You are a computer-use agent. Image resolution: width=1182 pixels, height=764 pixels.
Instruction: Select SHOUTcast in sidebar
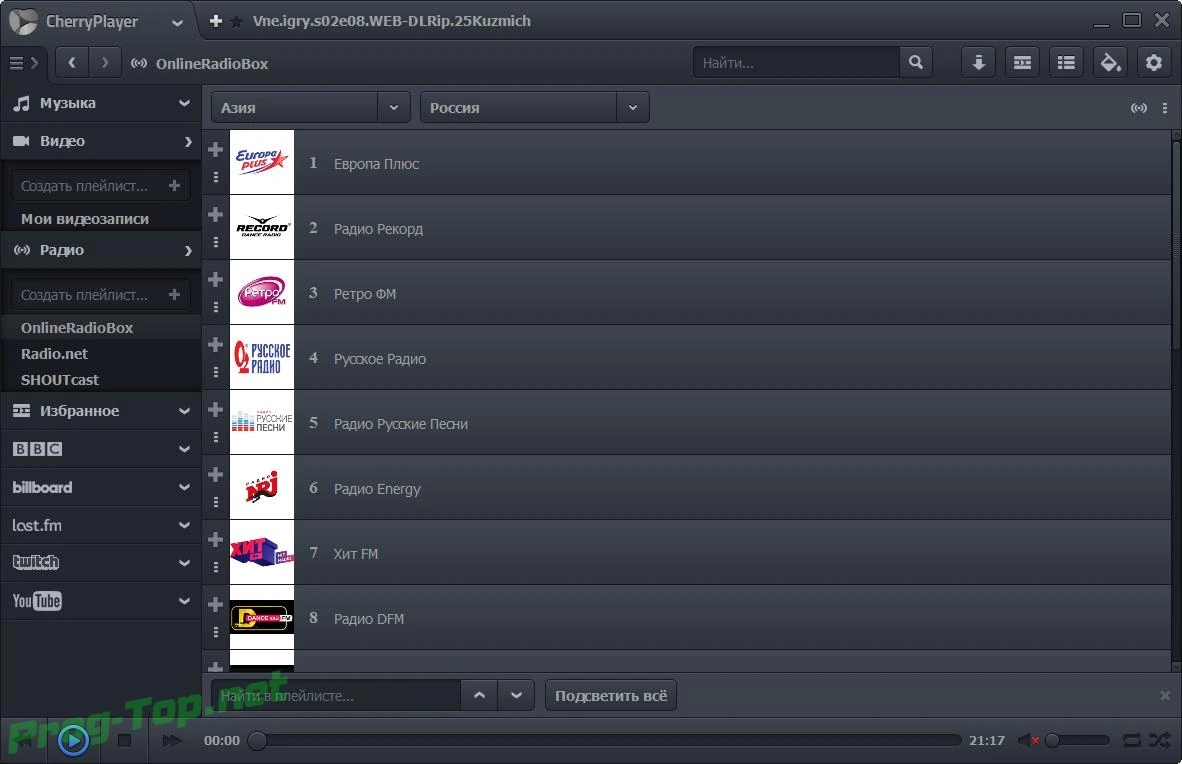click(60, 379)
